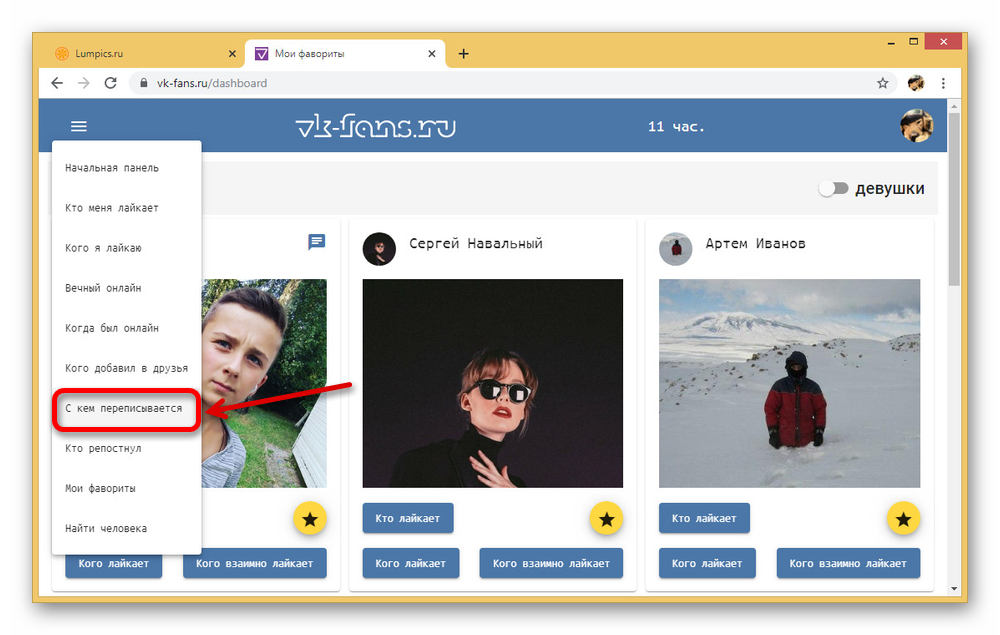Click favorite star on Сергей Навальный card
Viewport: 1000px width, 635px height.
[x=607, y=520]
